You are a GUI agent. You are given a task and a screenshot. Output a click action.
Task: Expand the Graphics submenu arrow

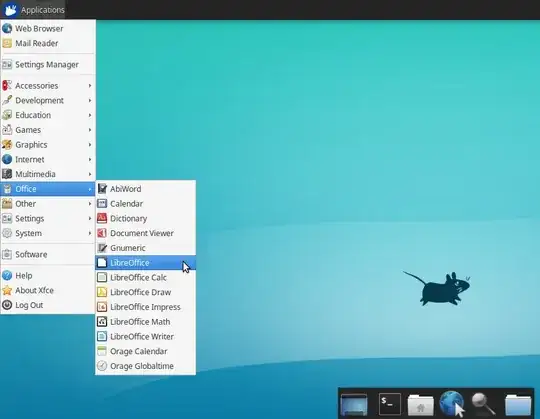pos(90,145)
